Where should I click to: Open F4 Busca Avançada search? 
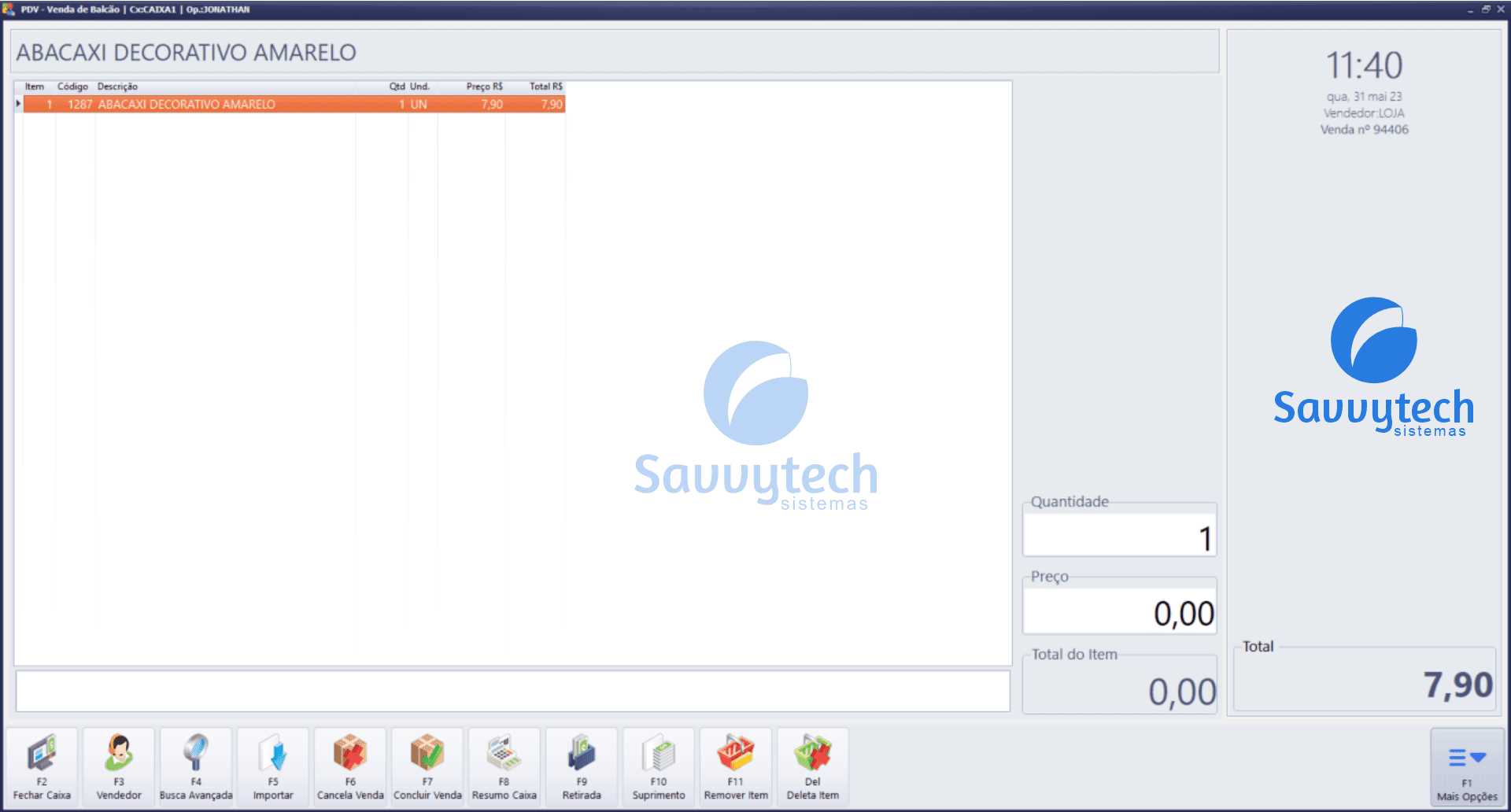[196, 766]
